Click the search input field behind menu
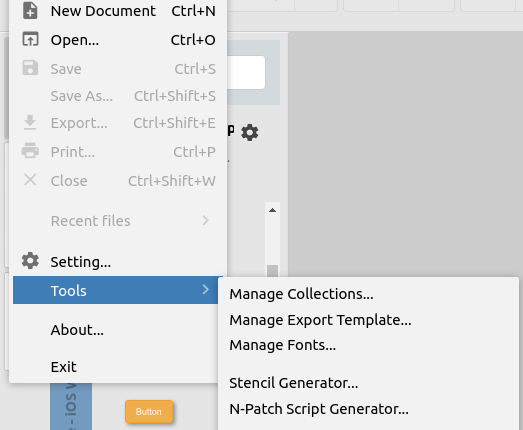The height and width of the screenshot is (430, 523). coord(246,72)
